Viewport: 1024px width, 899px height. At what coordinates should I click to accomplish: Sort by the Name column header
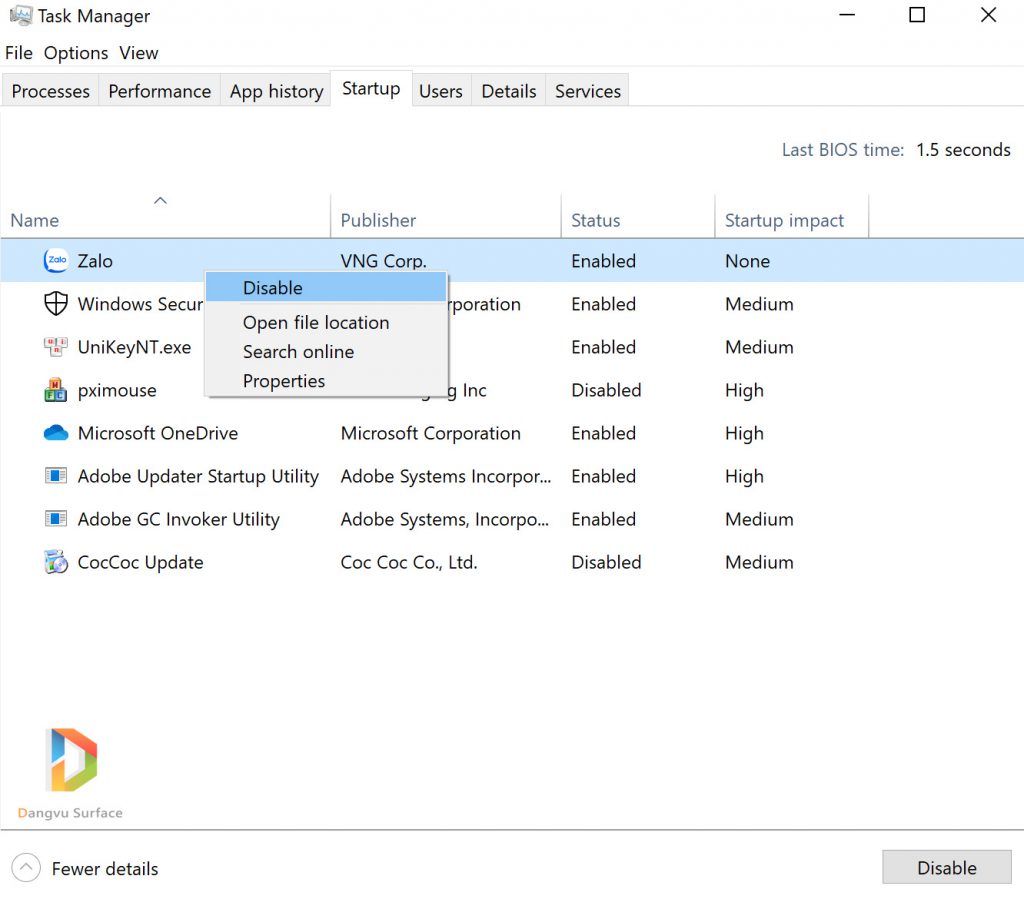35,221
